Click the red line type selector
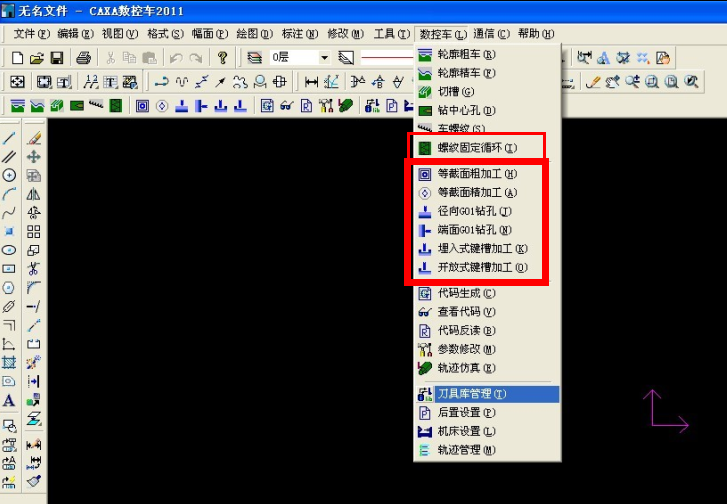This screenshot has height=504, width=727. 387,58
